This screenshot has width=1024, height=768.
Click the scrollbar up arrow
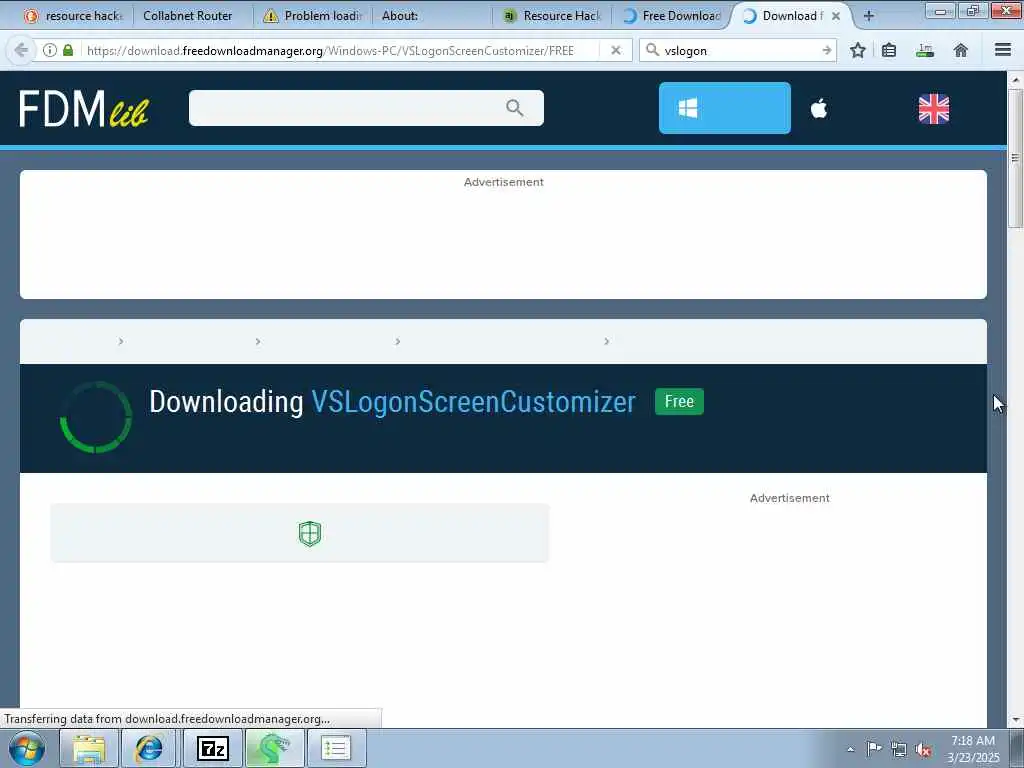click(1015, 80)
